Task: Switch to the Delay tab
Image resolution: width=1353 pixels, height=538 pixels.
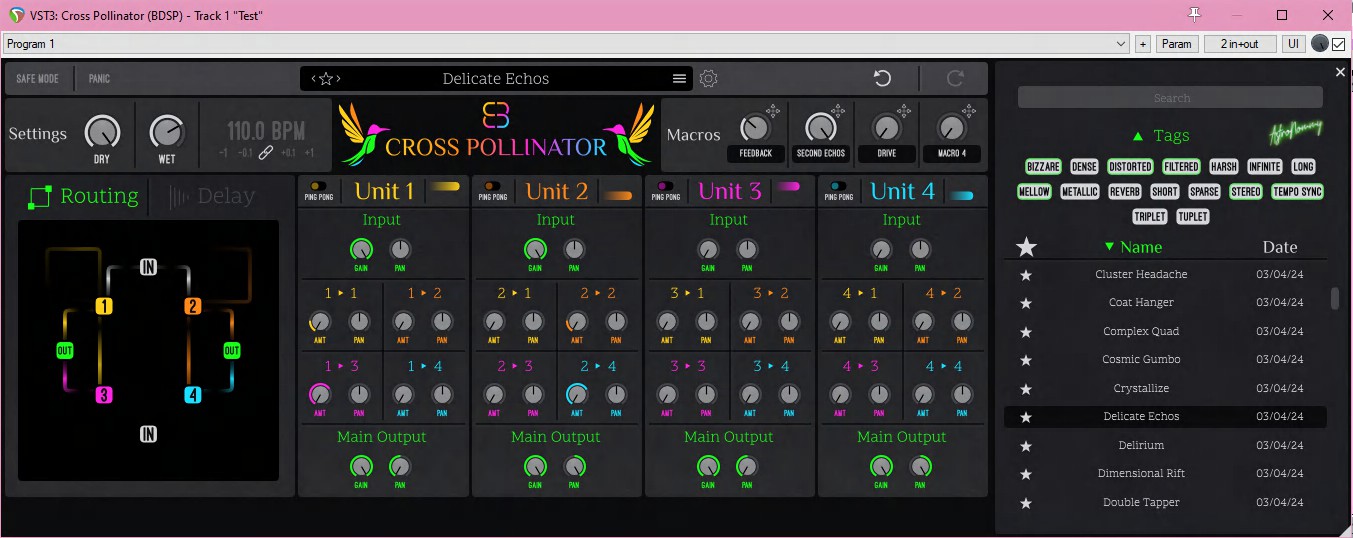Action: [x=212, y=196]
